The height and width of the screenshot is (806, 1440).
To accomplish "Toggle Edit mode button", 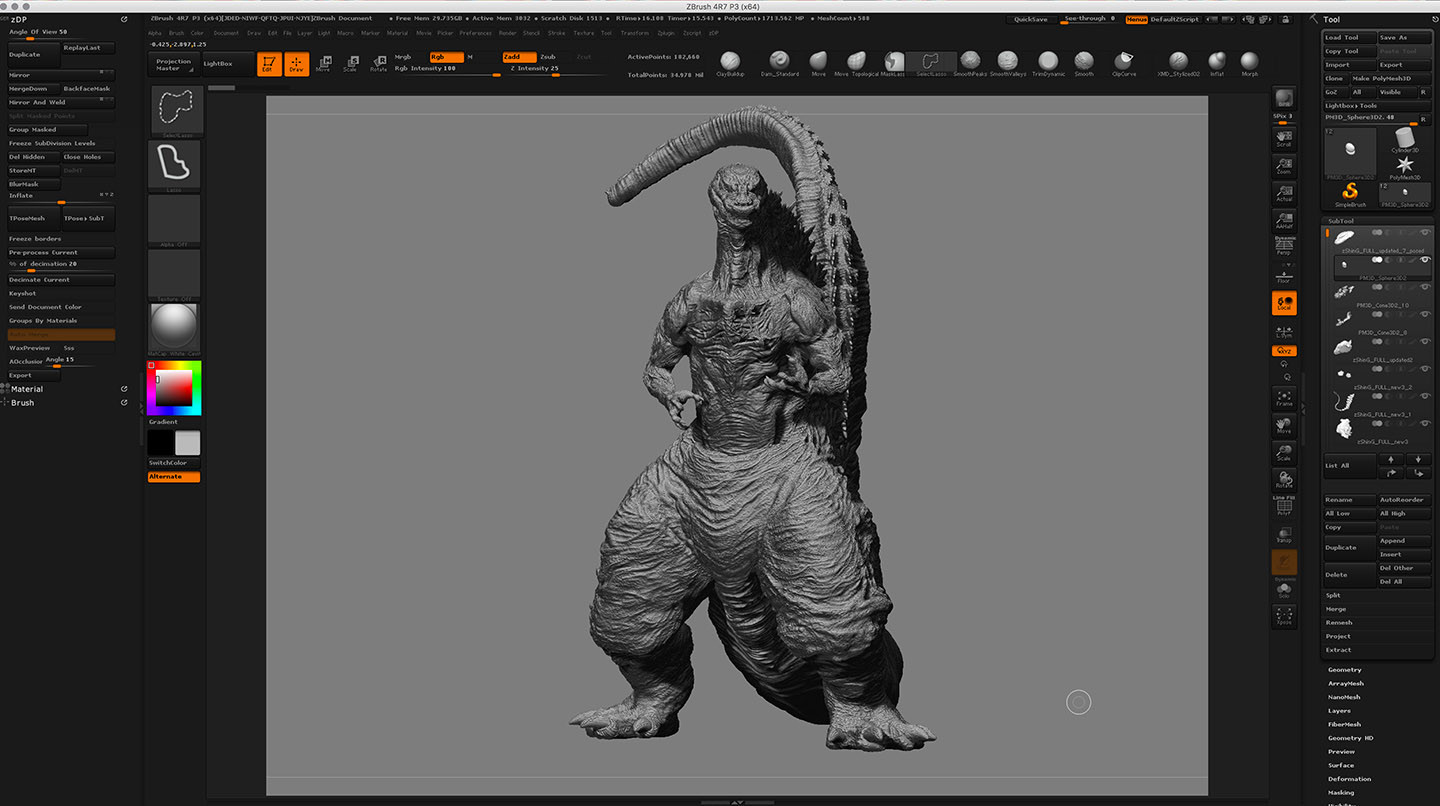I will pyautogui.click(x=267, y=64).
